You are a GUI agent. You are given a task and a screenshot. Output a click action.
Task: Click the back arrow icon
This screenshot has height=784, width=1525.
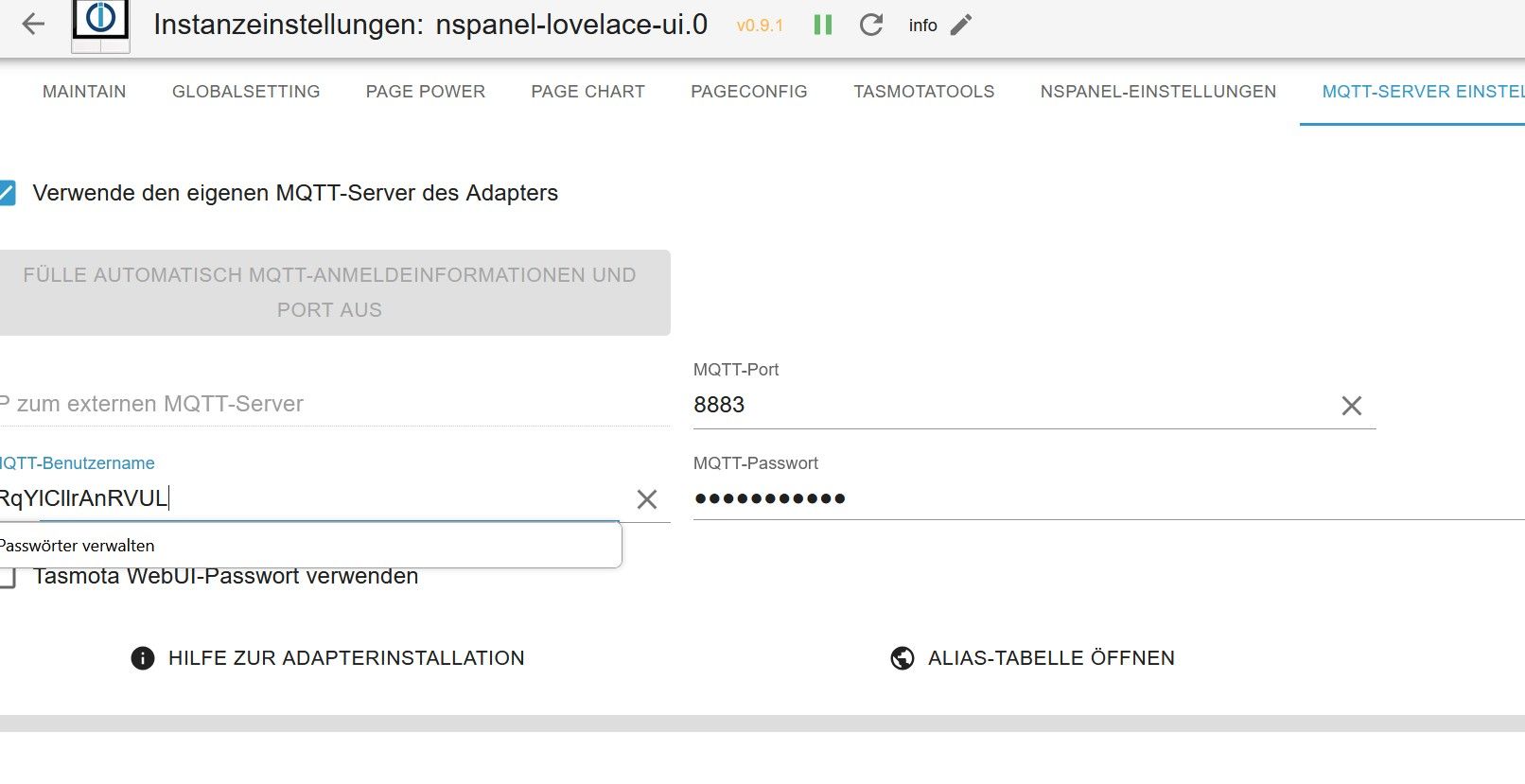(33, 25)
